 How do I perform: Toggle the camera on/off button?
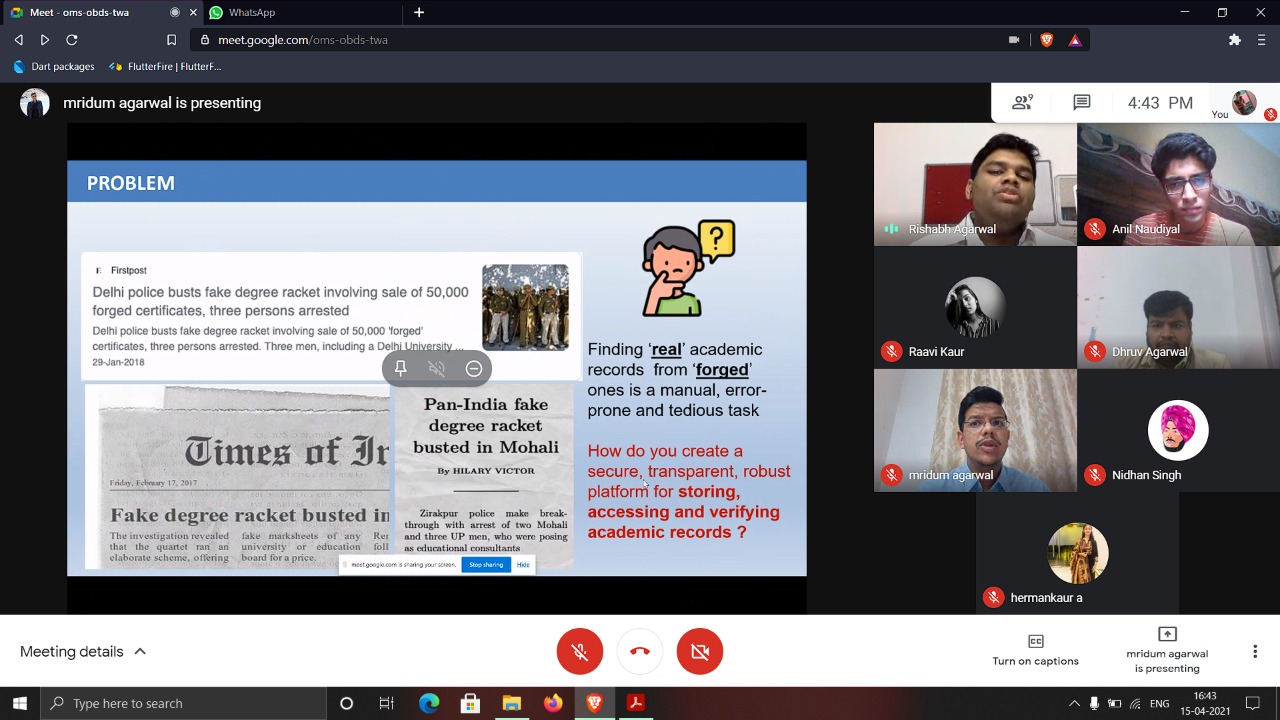coord(700,652)
